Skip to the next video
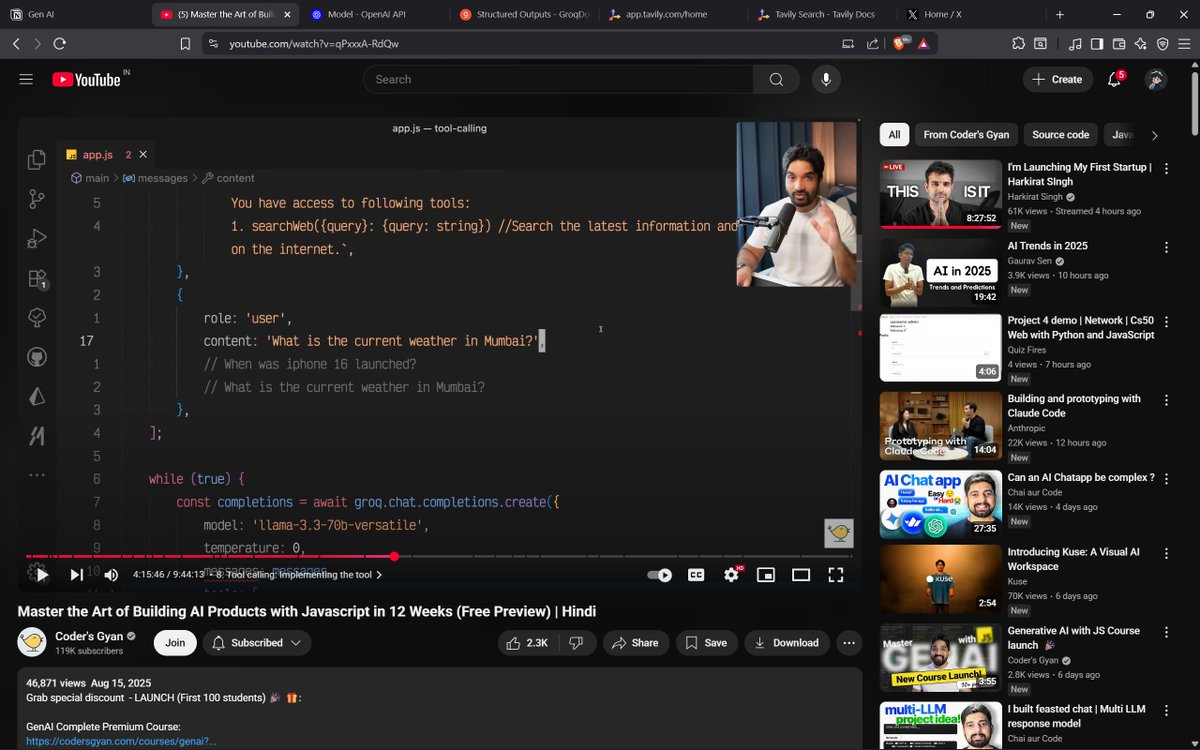The image size is (1200, 750). (76, 574)
